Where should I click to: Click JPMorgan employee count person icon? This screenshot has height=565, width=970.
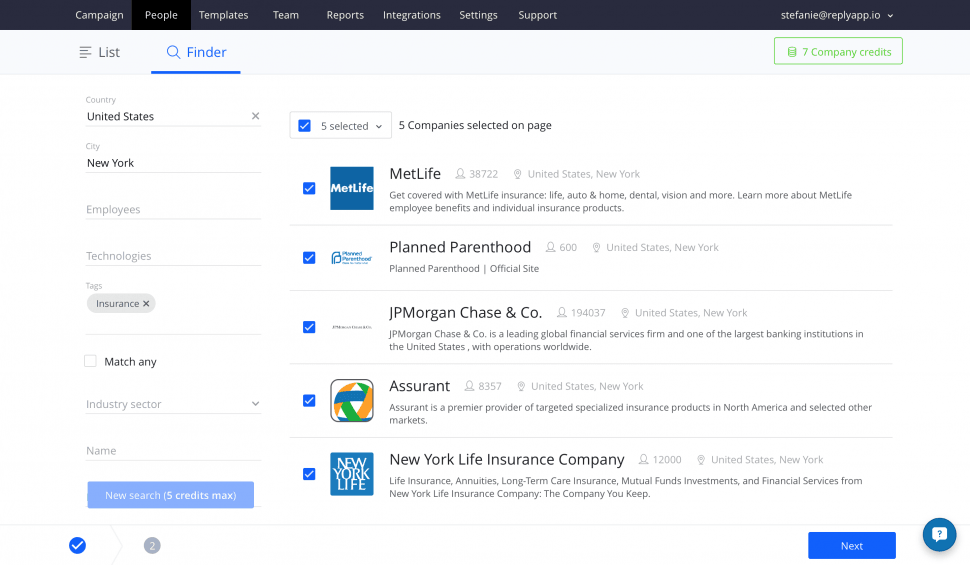click(562, 313)
